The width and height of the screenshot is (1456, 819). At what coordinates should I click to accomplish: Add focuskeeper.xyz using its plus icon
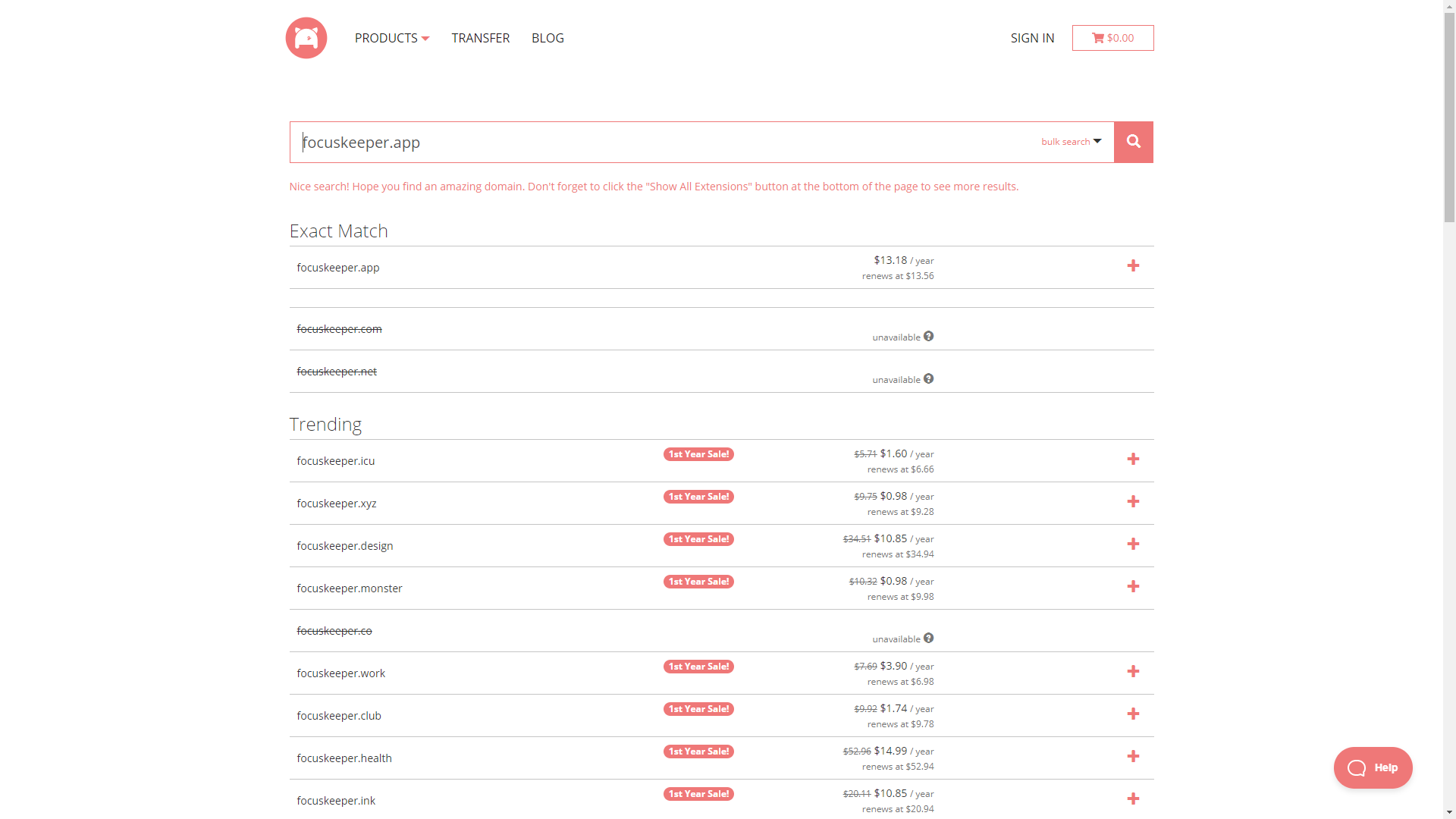click(1133, 502)
